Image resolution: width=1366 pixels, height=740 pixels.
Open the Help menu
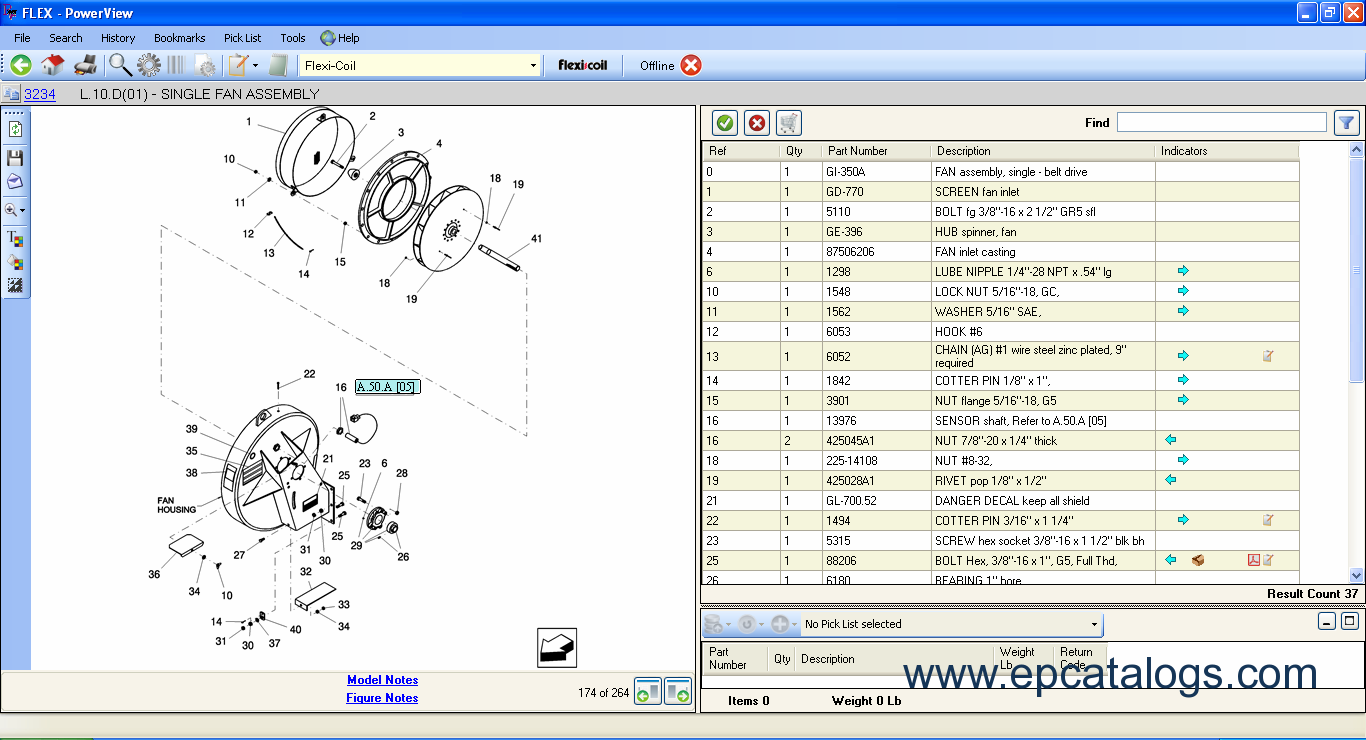340,38
